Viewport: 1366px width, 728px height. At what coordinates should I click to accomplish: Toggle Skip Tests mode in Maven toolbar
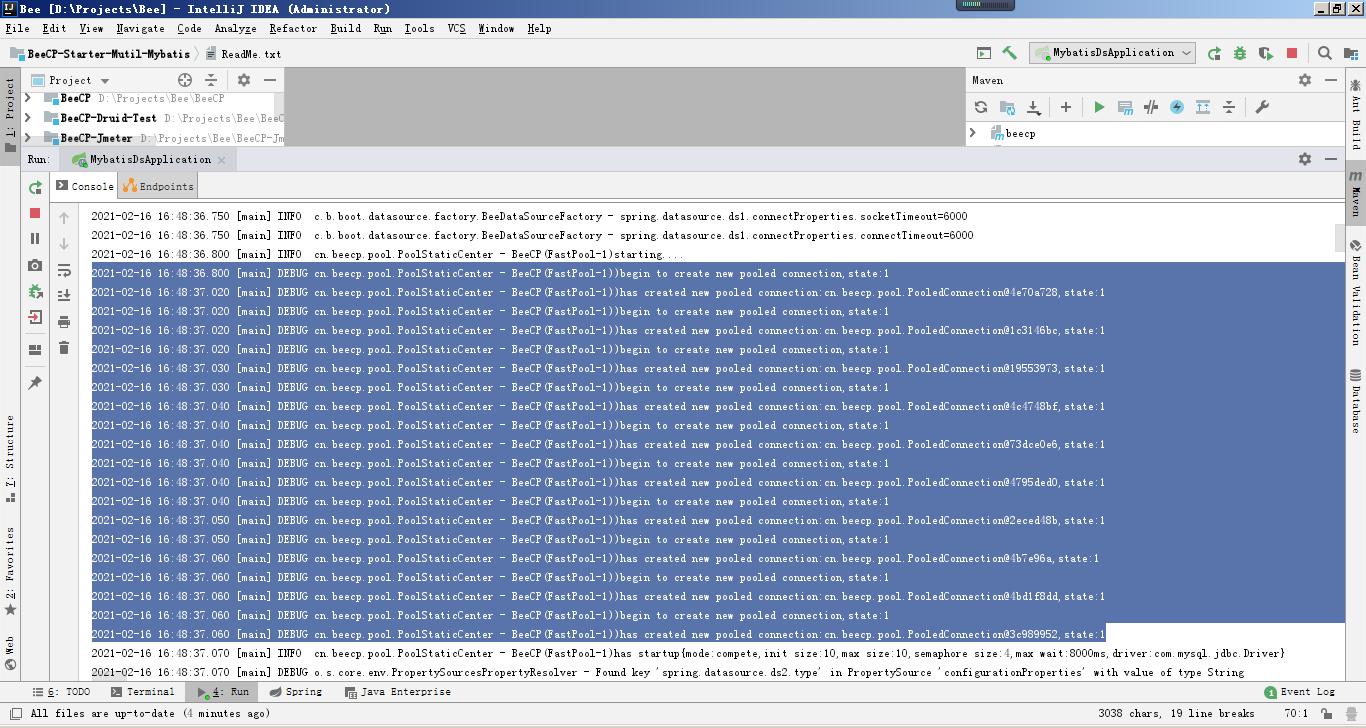[1177, 107]
